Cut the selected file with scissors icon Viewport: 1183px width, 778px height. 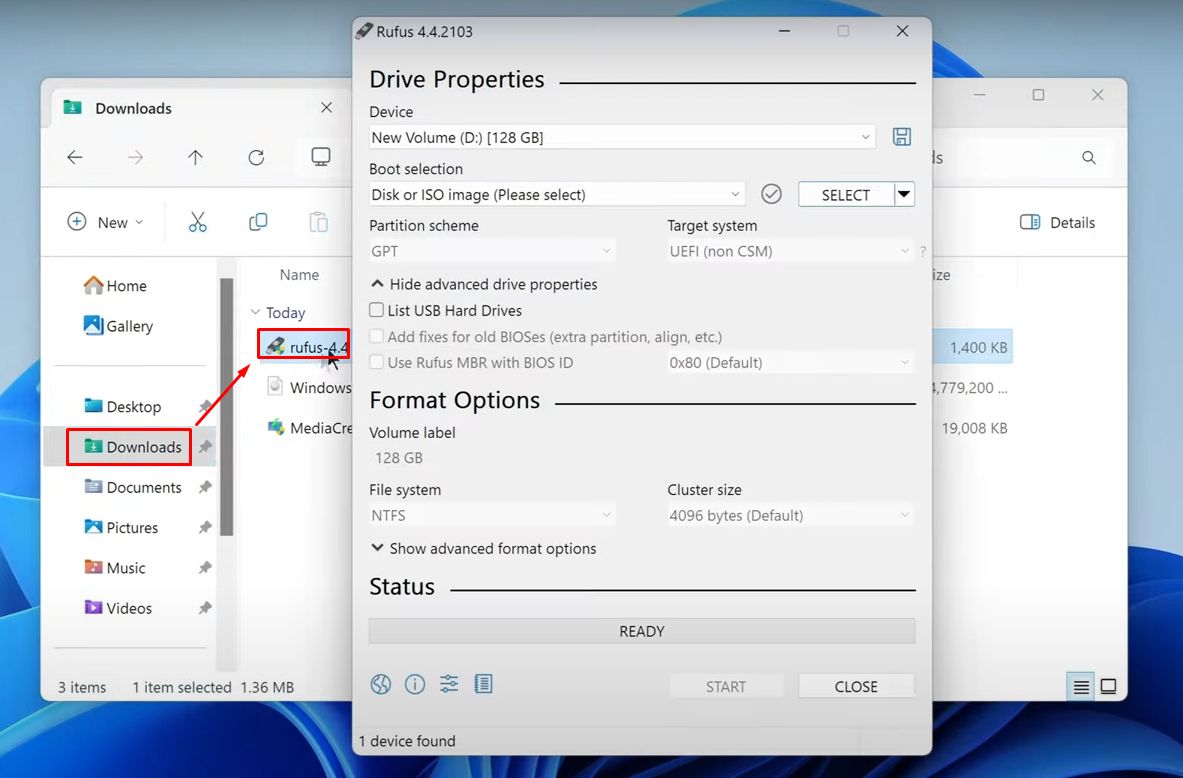click(198, 222)
